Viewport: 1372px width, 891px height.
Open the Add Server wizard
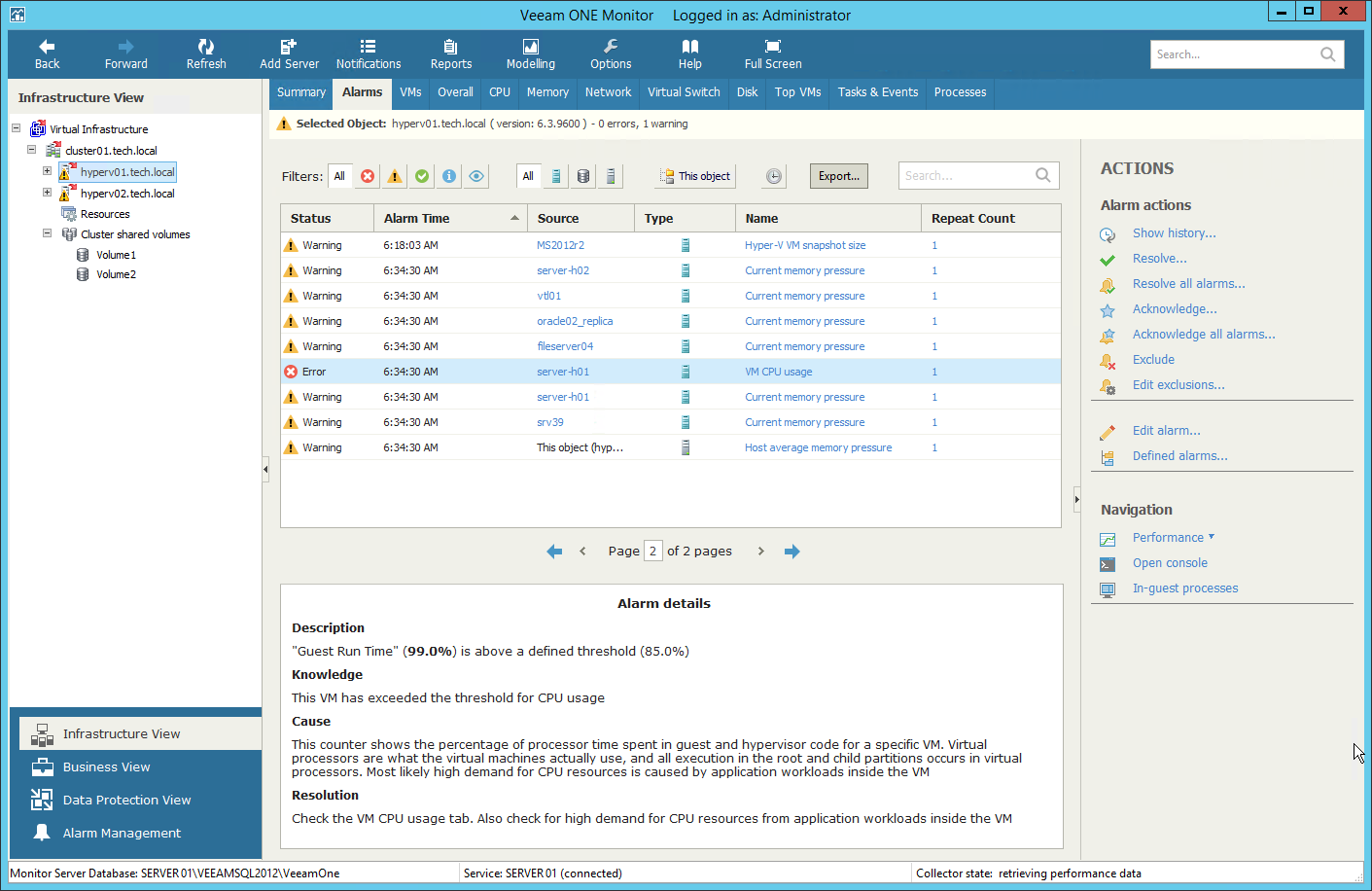(289, 54)
